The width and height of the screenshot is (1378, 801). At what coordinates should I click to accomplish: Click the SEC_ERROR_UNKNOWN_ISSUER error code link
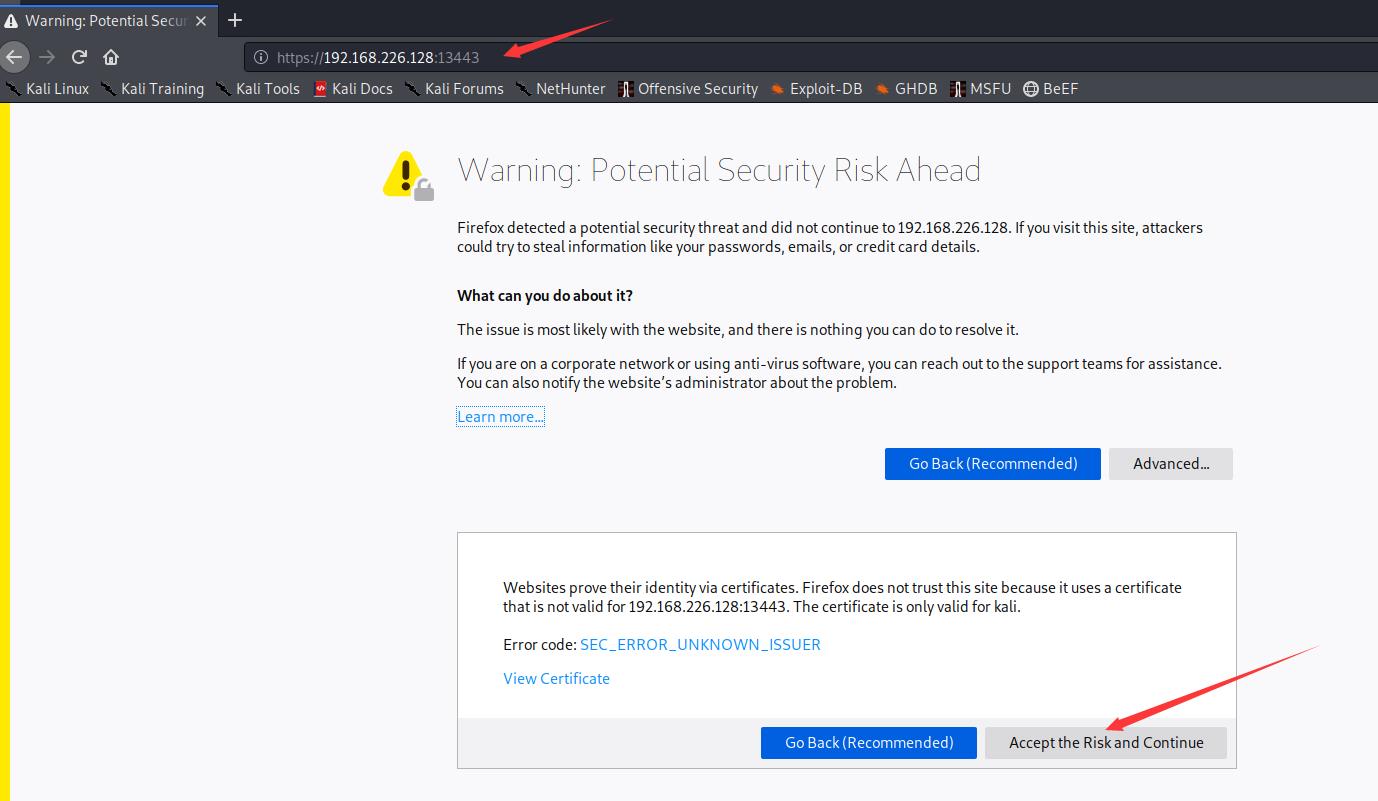tap(700, 645)
